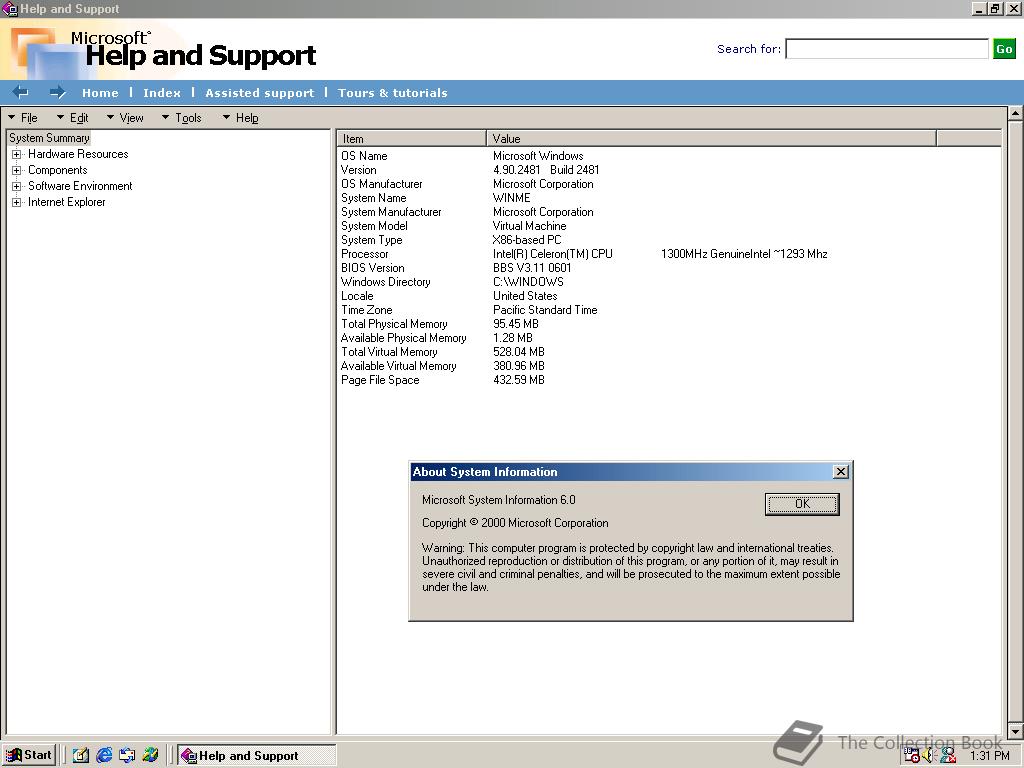Click value Pacific Standard Time
The height and width of the screenshot is (768, 1024).
(545, 310)
